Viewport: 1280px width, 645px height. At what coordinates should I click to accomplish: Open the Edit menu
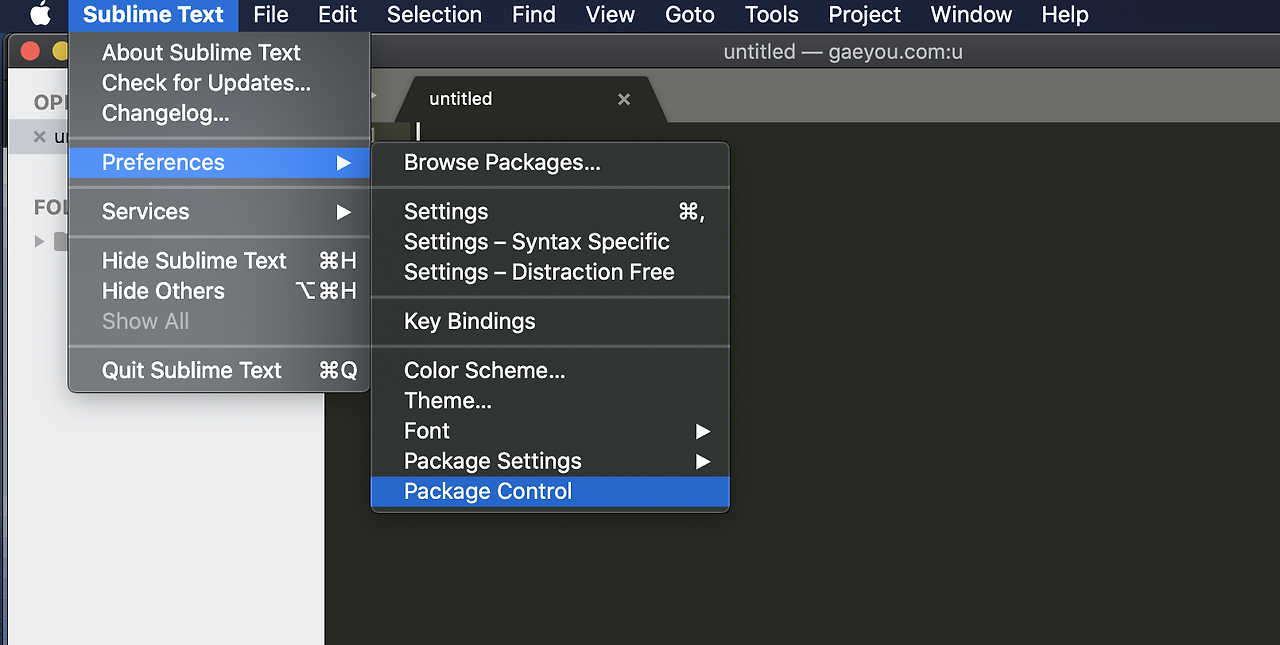coord(338,15)
